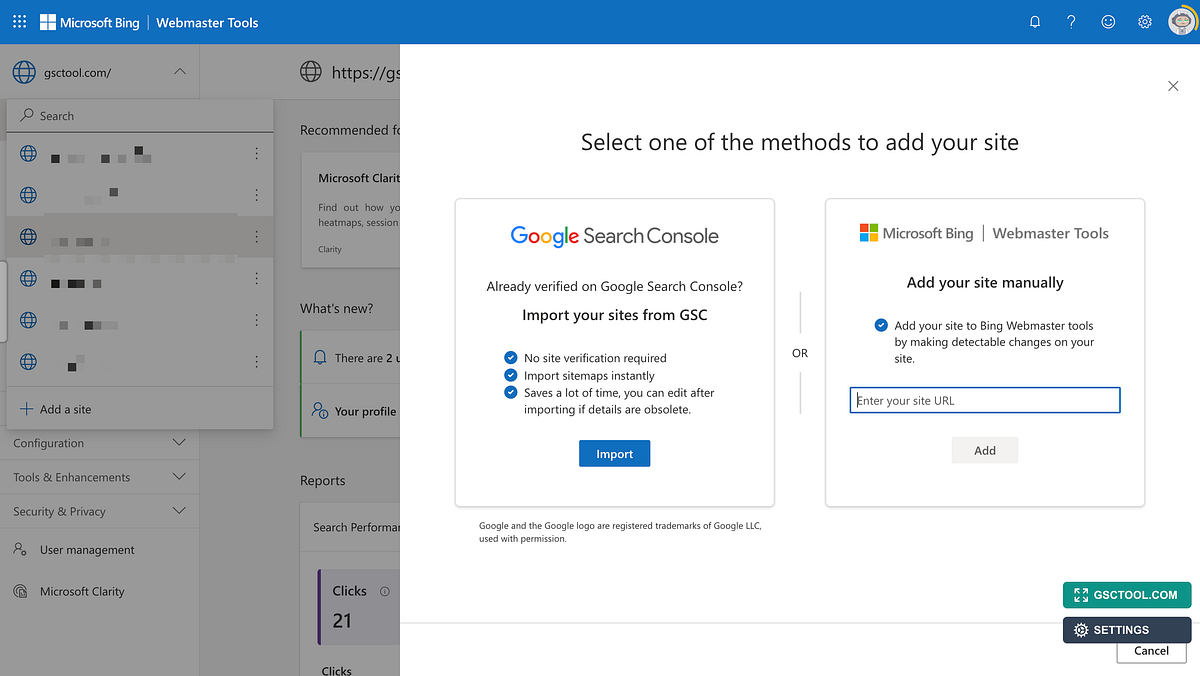The height and width of the screenshot is (676, 1200).
Task: Open the settings gear in the top bar
Action: pyautogui.click(x=1144, y=21)
